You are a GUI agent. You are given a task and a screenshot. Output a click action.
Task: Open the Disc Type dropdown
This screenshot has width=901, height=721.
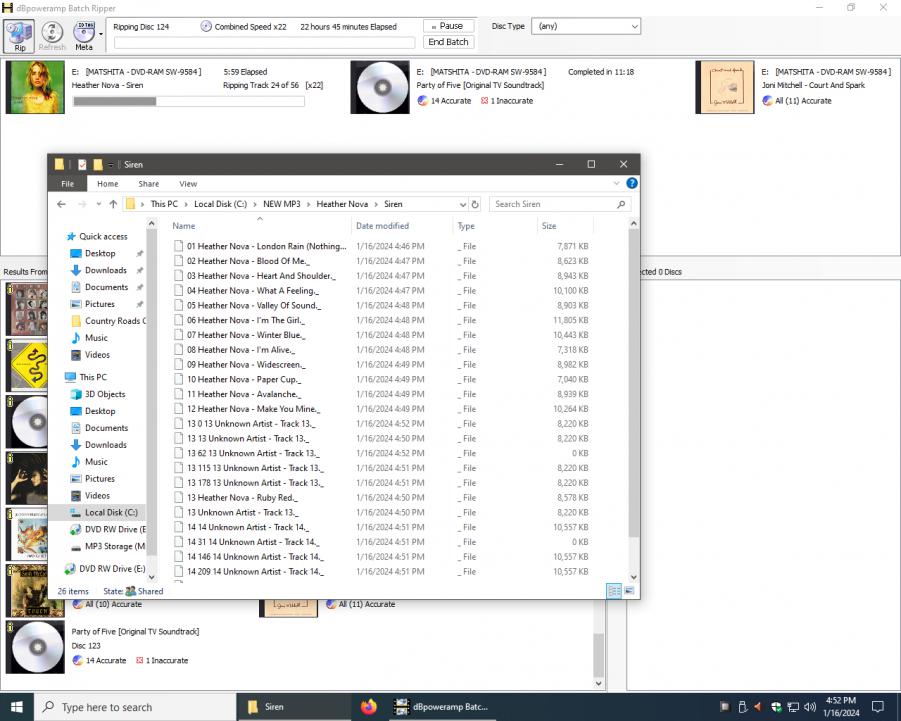586,26
